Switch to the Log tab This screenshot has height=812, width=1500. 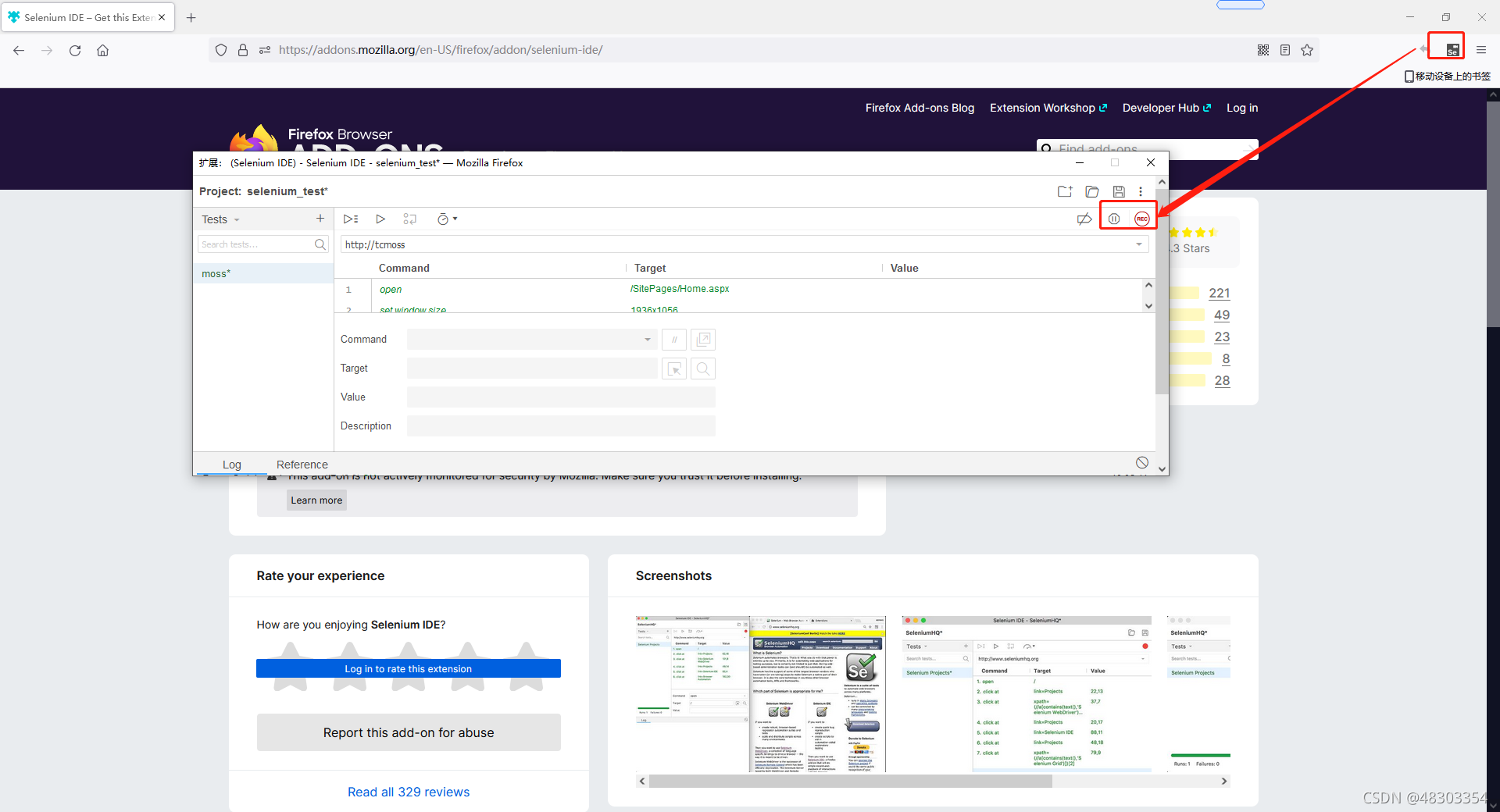click(x=232, y=465)
